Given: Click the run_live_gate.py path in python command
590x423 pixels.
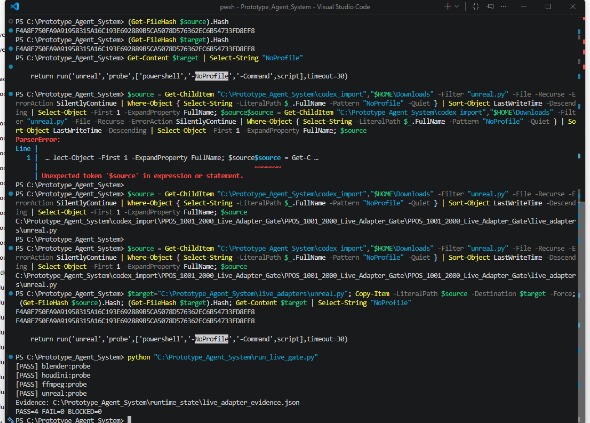Looking at the screenshot, I should point(236,357).
